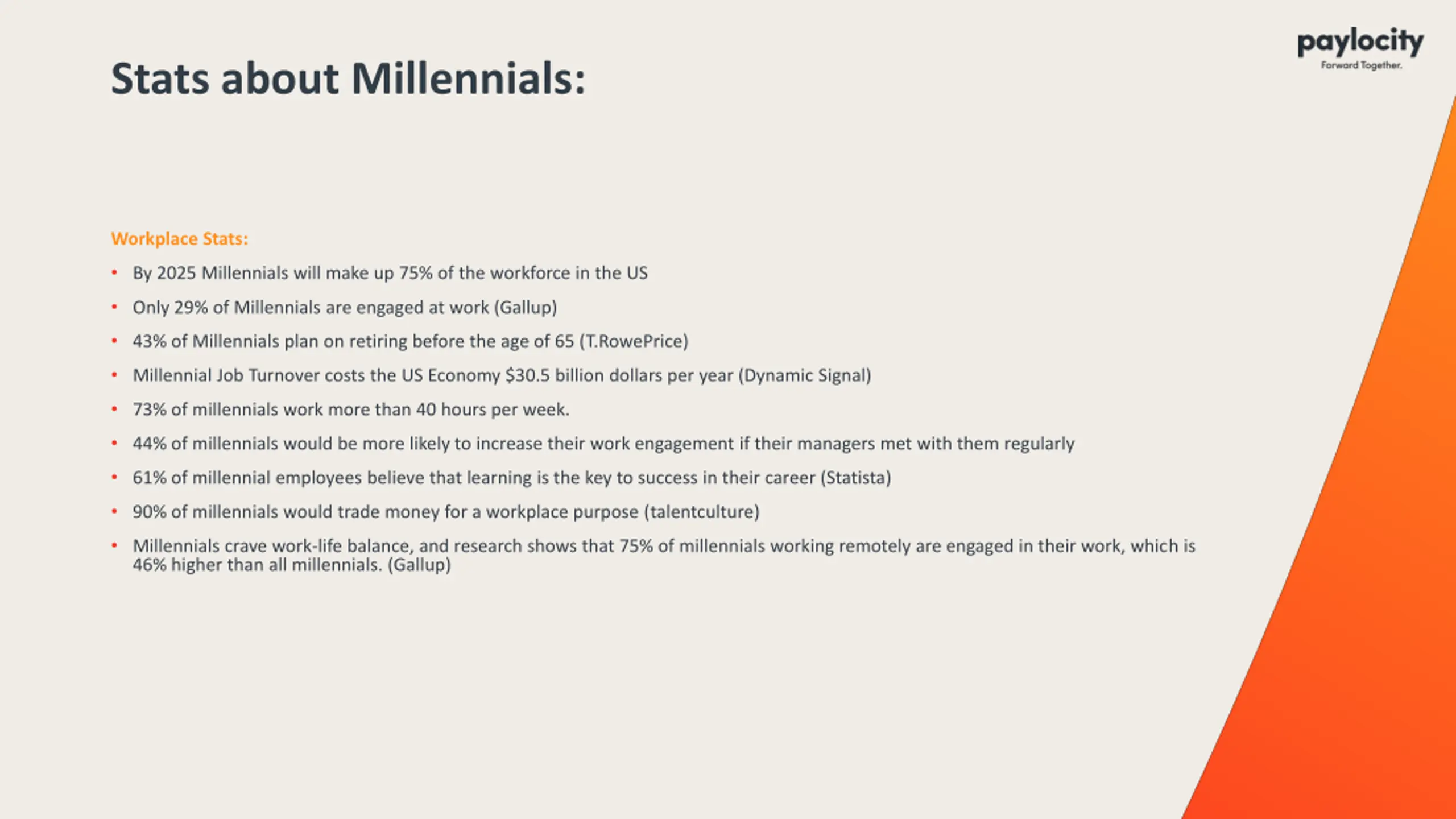
Task: Click the red bullet before '90% of millennials'
Action: coord(114,511)
